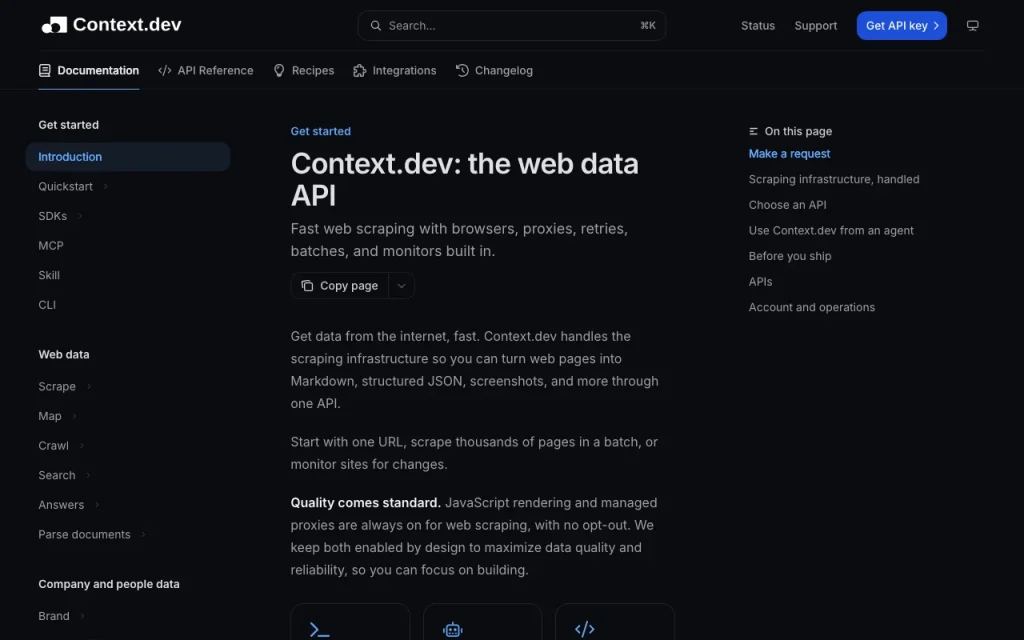Open the Recipes tab

tap(304, 71)
